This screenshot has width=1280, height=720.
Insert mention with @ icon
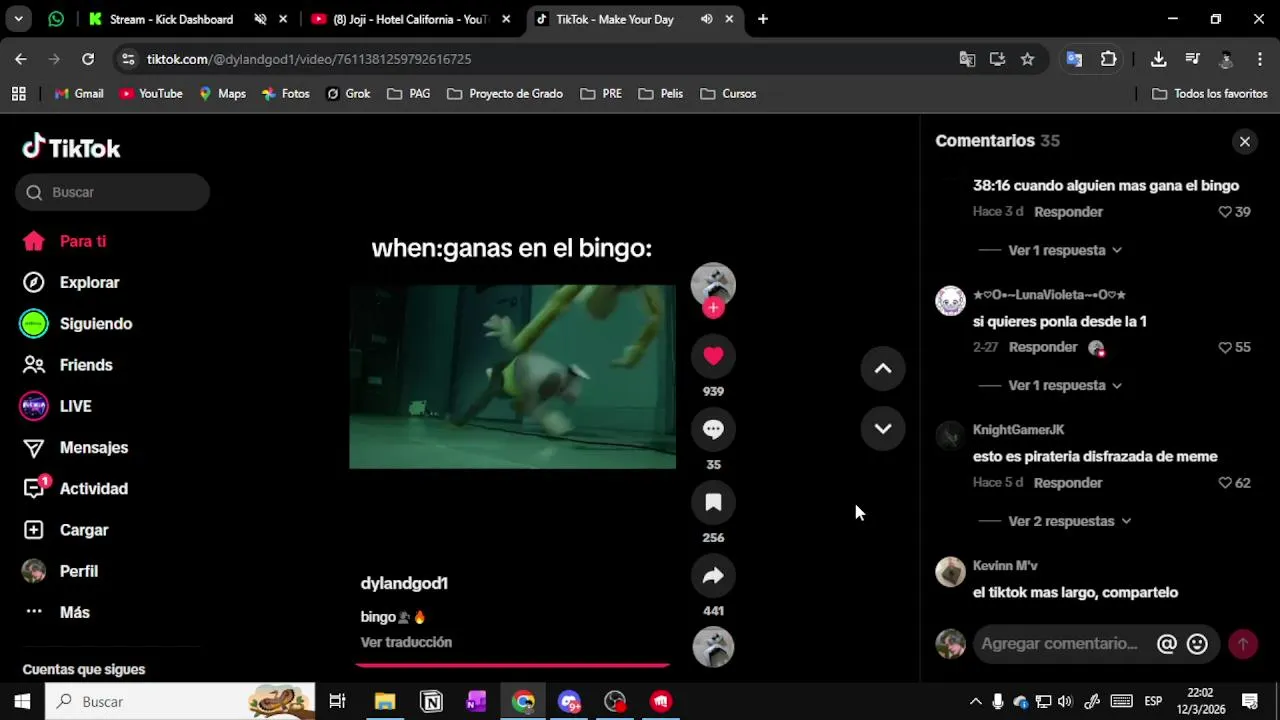click(x=1166, y=644)
